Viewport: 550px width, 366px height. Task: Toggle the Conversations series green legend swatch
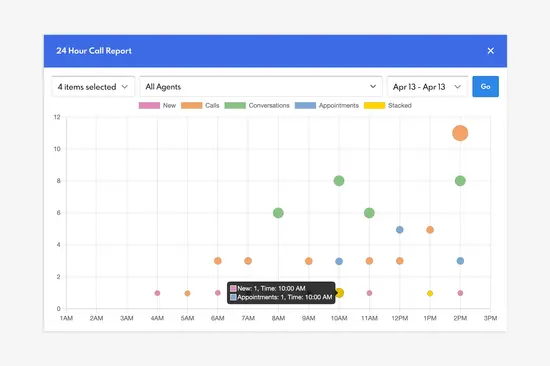coord(235,106)
